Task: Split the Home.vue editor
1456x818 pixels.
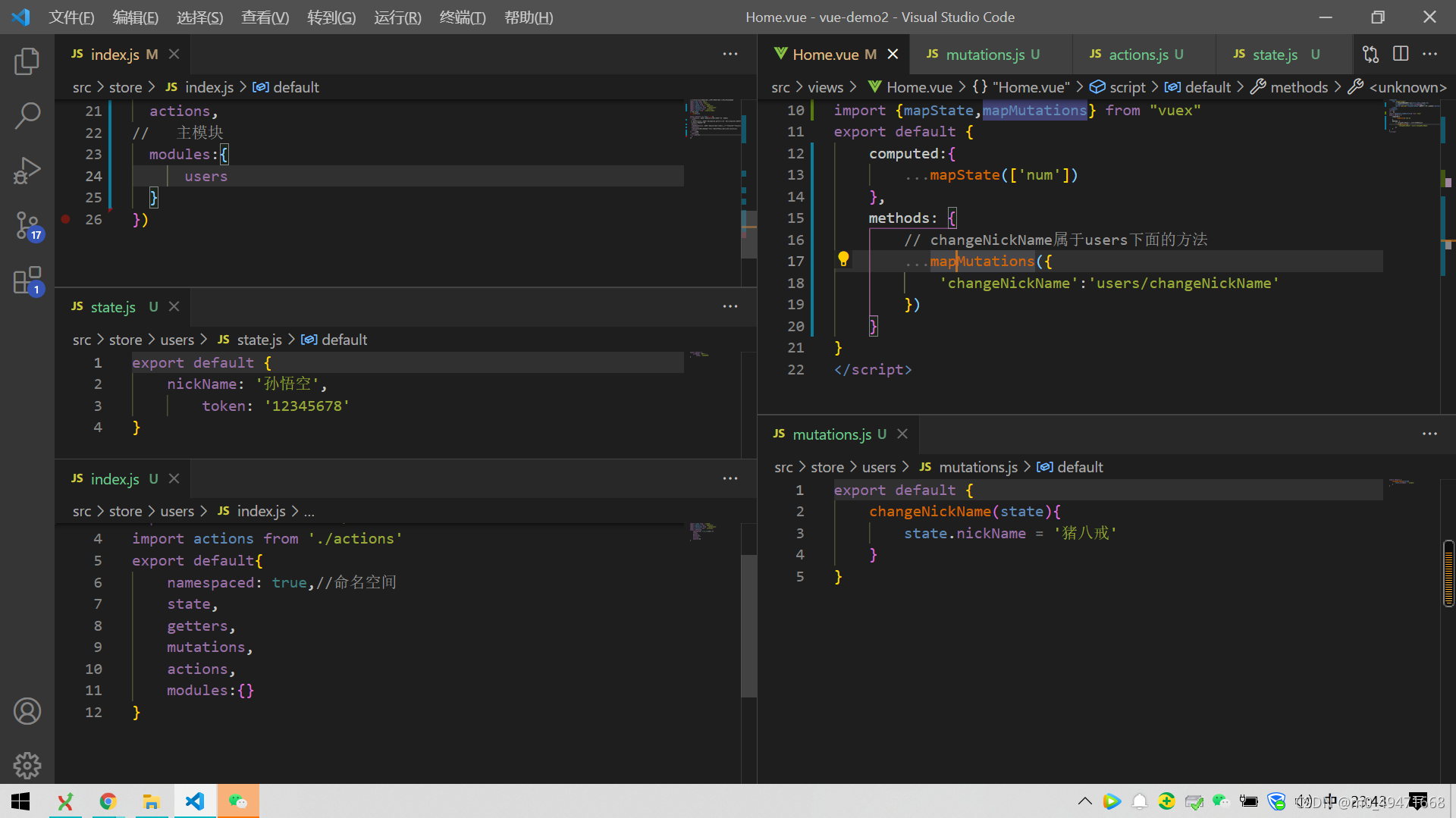Action: 1400,54
